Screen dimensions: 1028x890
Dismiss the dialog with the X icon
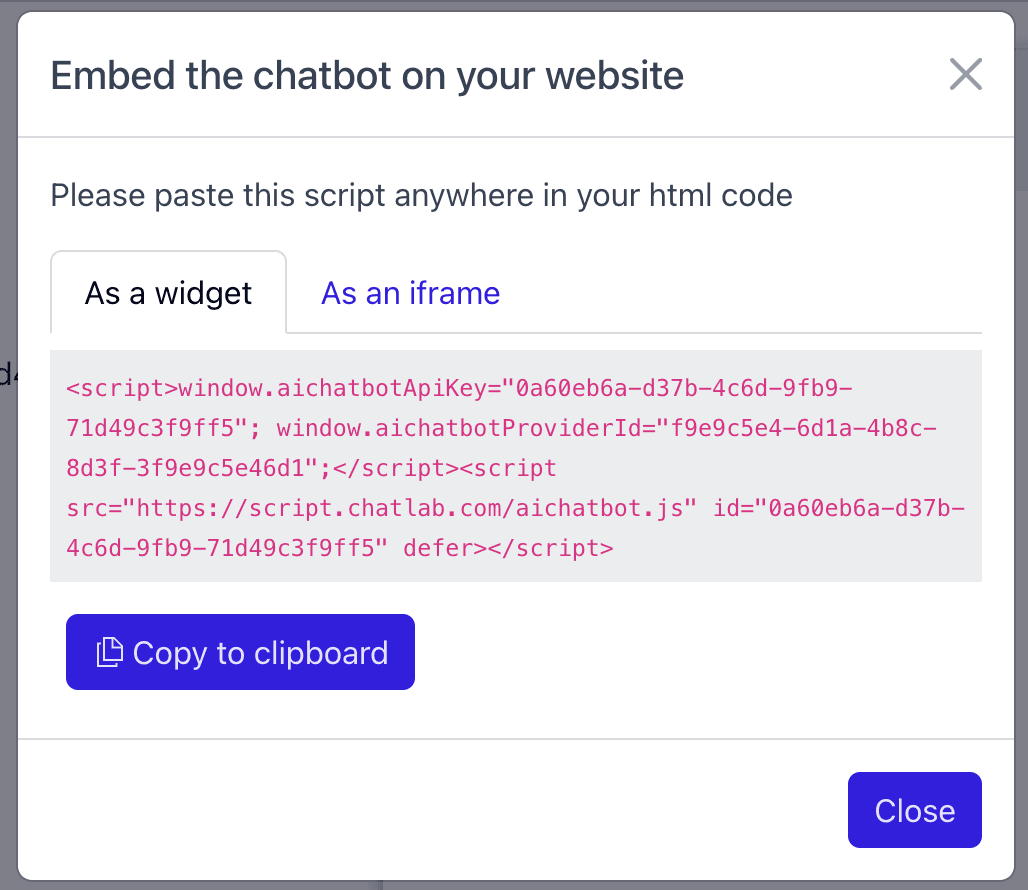click(965, 74)
